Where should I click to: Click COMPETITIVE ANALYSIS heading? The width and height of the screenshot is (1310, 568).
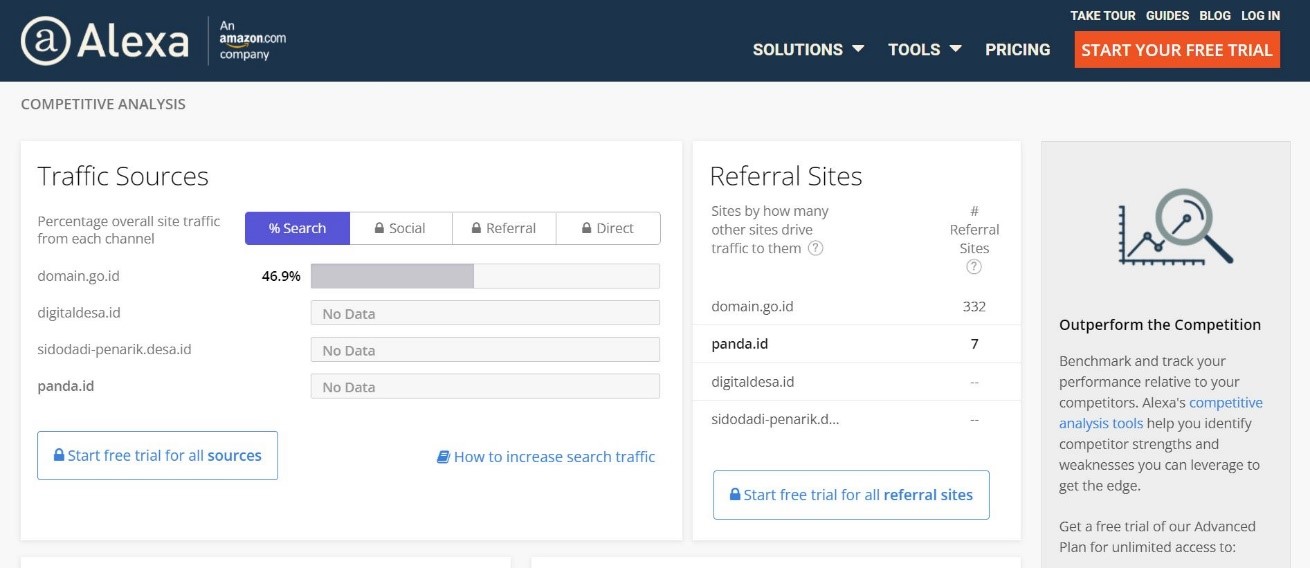point(103,104)
